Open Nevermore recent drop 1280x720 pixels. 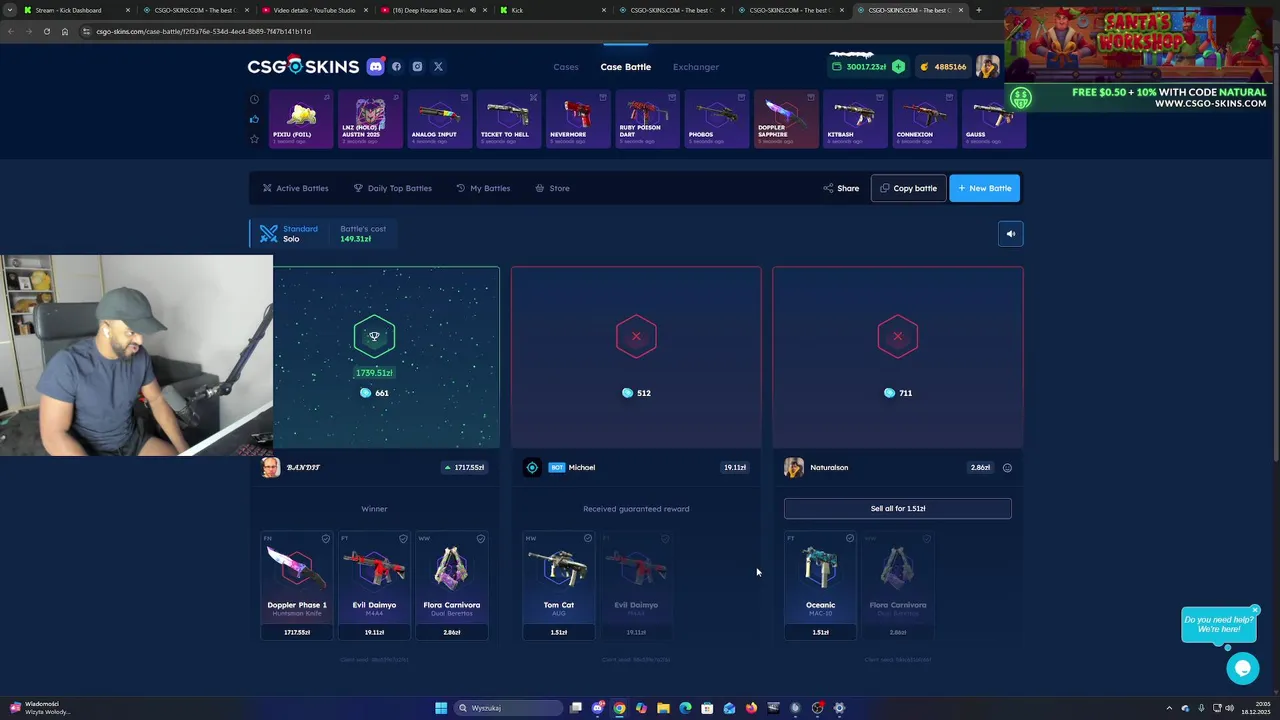(577, 119)
